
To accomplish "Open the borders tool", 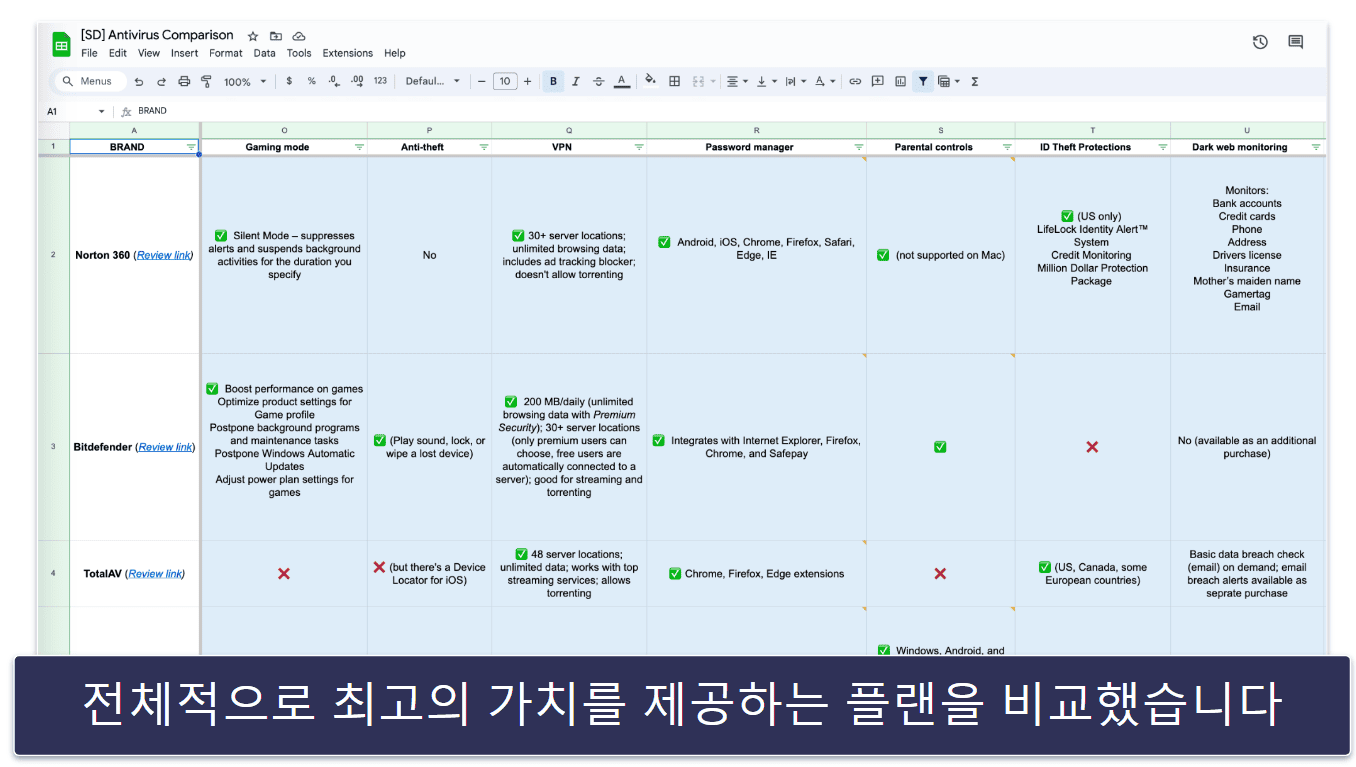I will coord(675,82).
